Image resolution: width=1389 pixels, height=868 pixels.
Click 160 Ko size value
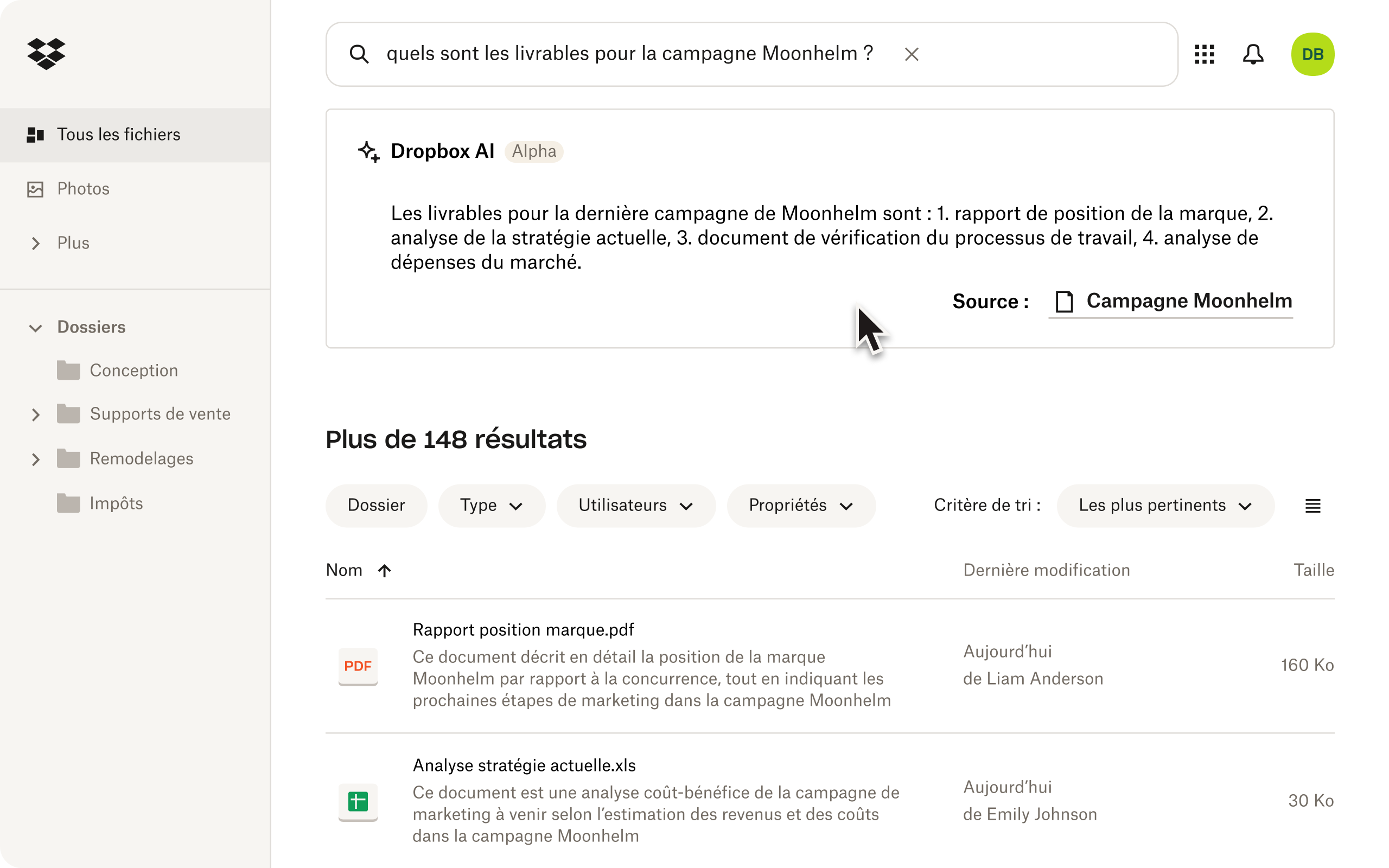[1307, 665]
